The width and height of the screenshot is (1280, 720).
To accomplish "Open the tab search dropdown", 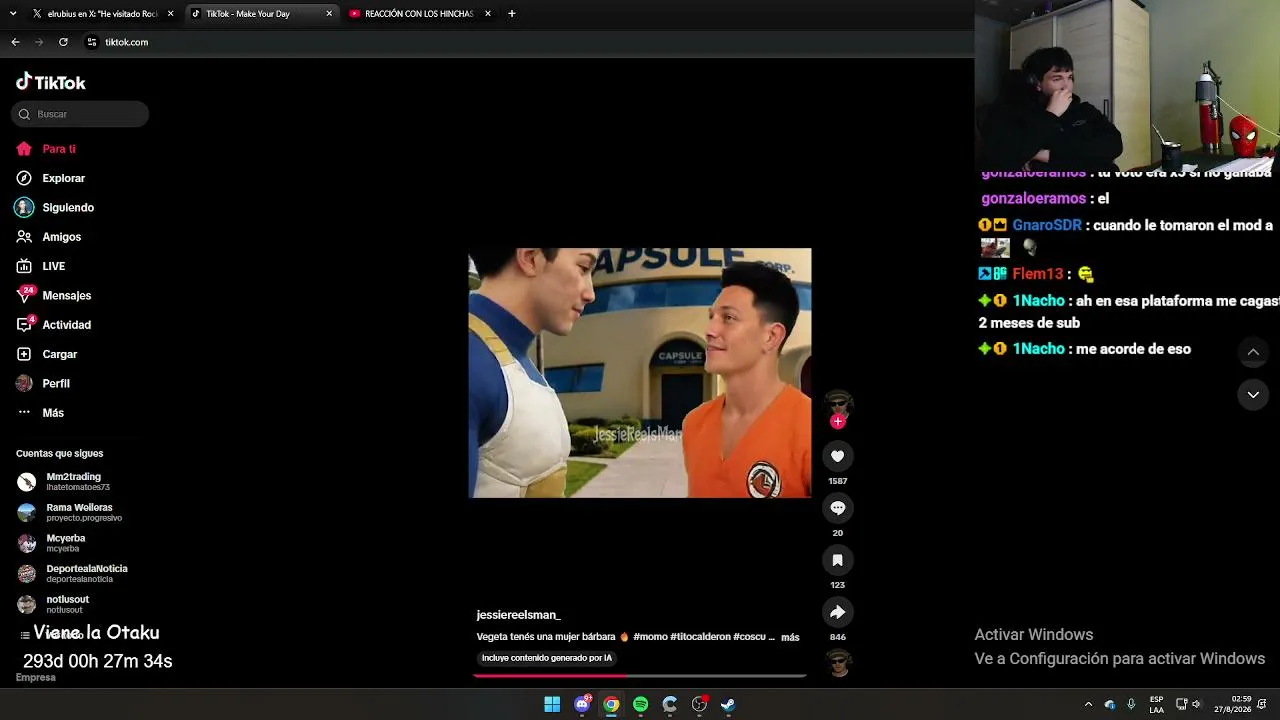I will point(13,14).
